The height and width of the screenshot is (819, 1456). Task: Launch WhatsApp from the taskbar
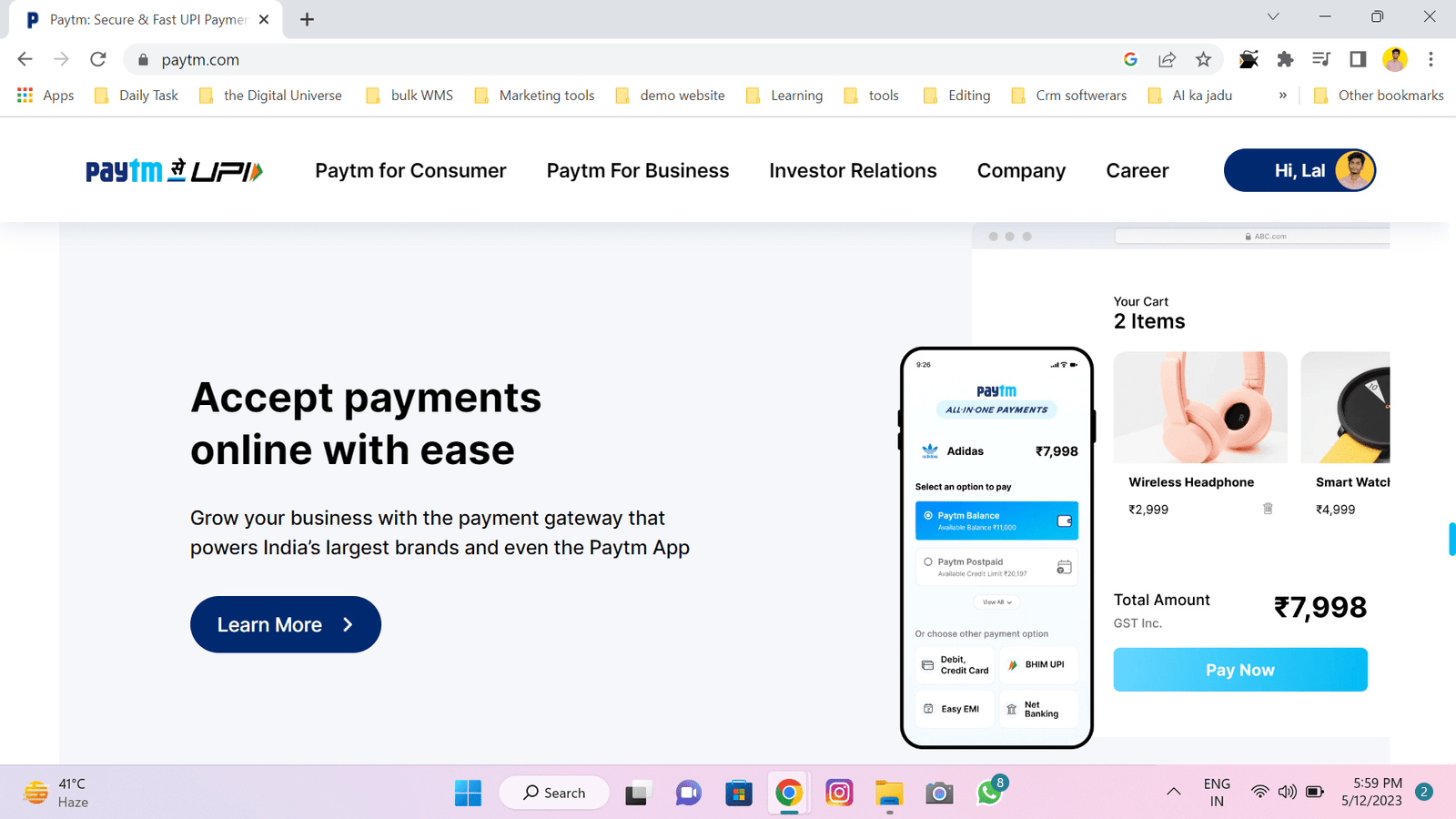(989, 793)
